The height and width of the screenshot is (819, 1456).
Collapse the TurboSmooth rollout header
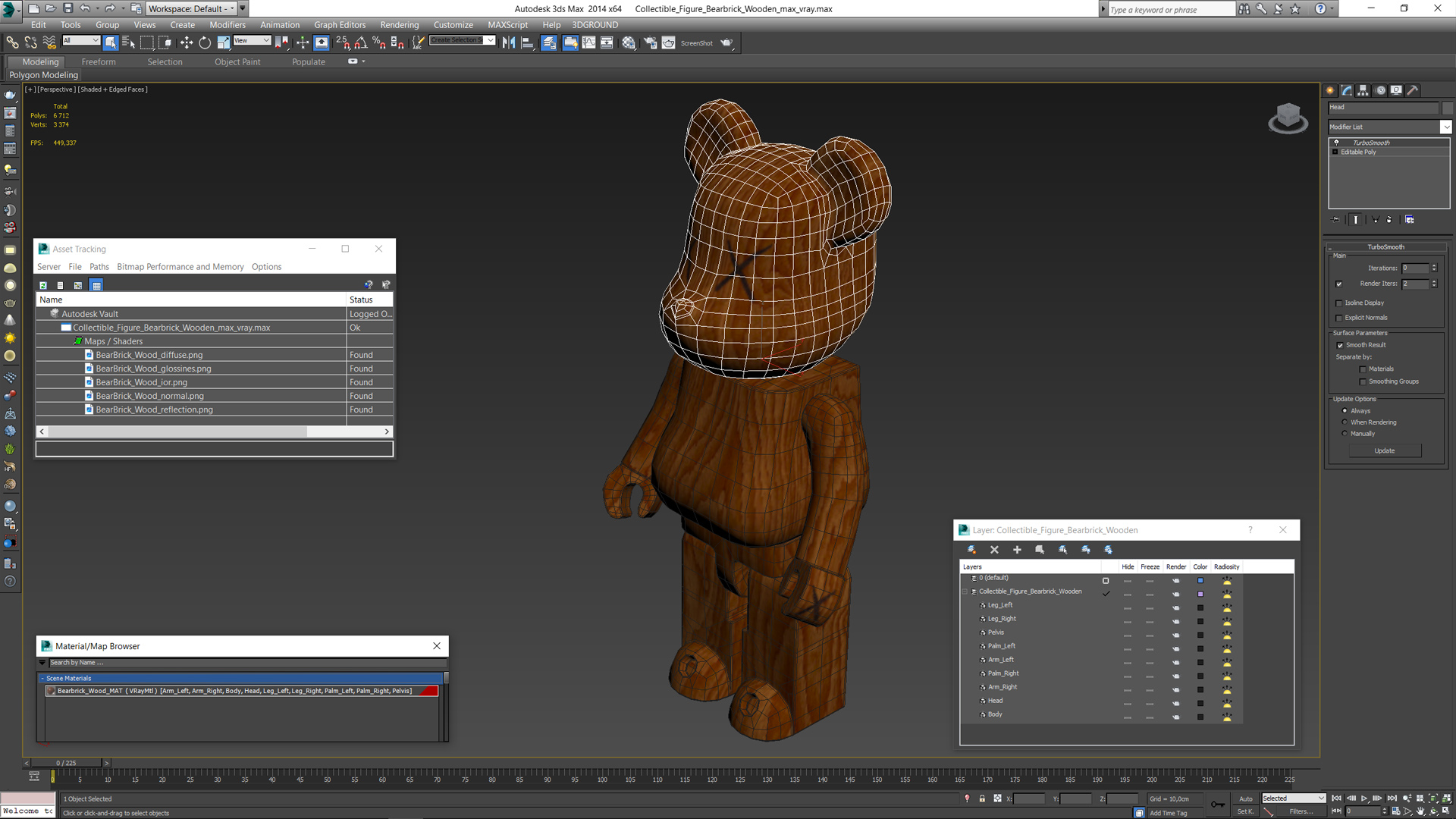pyautogui.click(x=1385, y=246)
